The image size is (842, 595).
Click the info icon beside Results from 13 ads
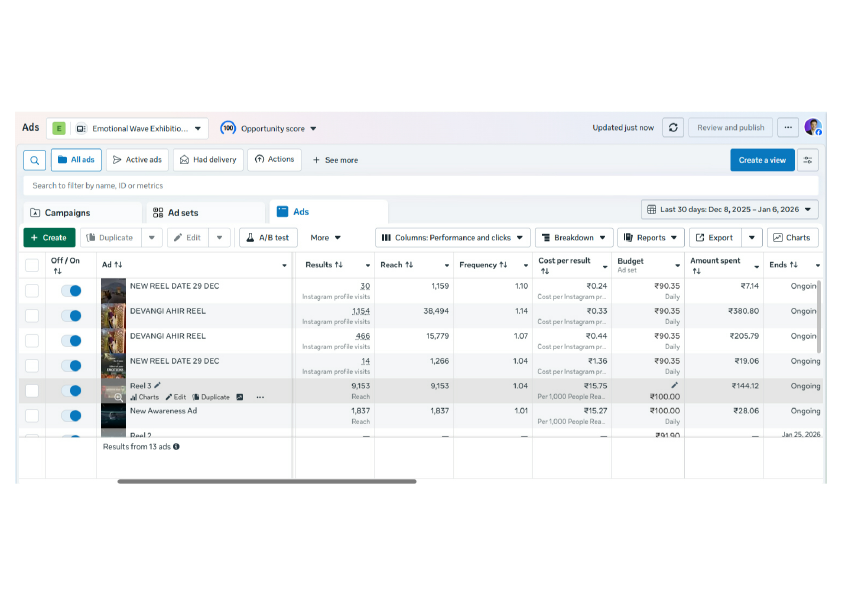(176, 446)
